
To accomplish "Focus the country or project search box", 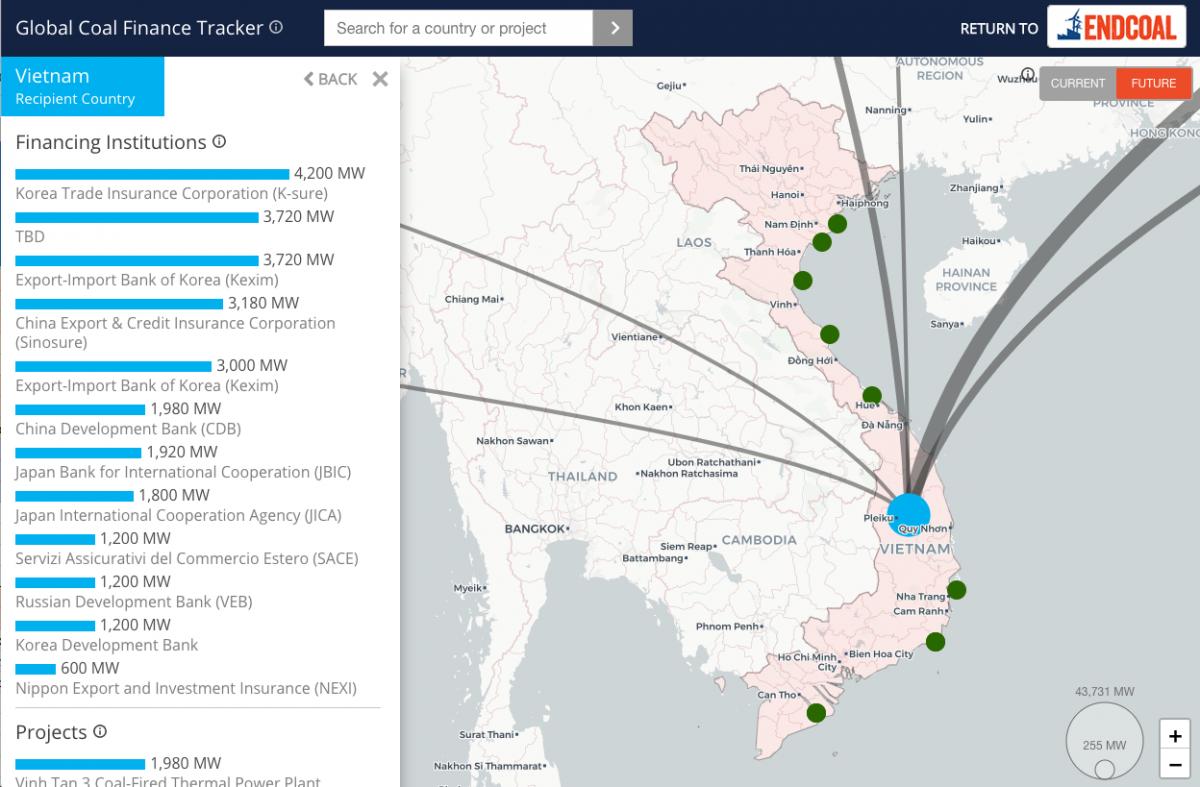I will point(459,28).
